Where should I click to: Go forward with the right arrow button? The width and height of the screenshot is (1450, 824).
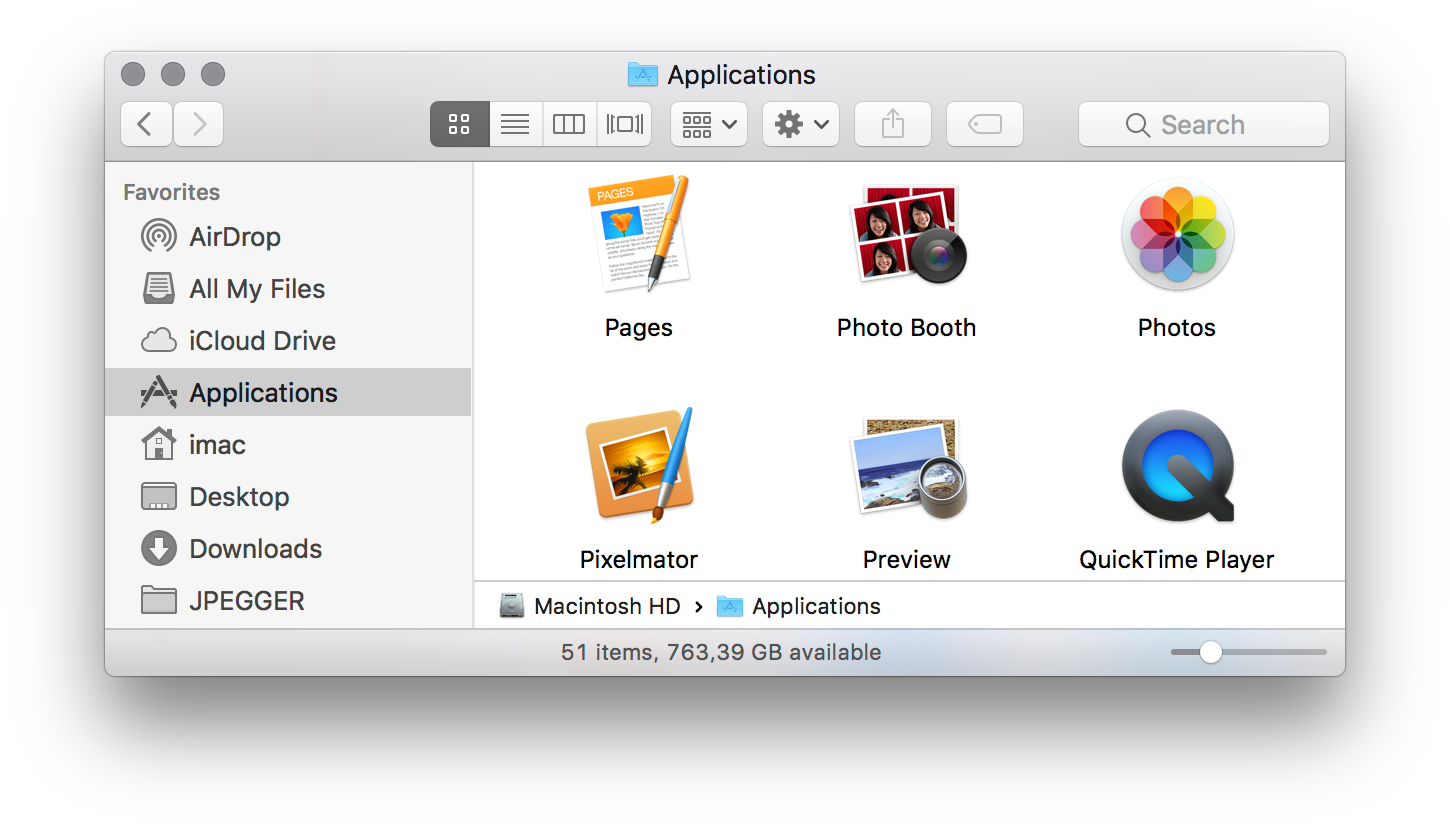[198, 124]
